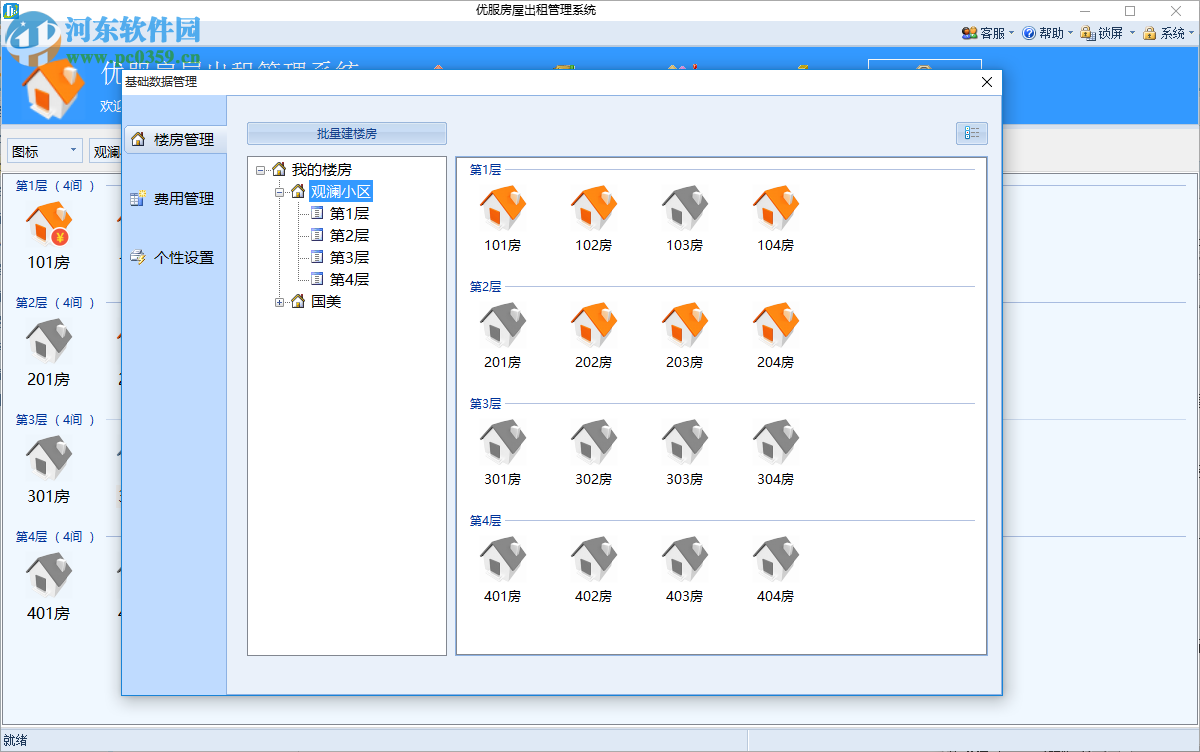Click 第1层 group header in room panel
This screenshot has height=752, width=1200.
click(485, 170)
